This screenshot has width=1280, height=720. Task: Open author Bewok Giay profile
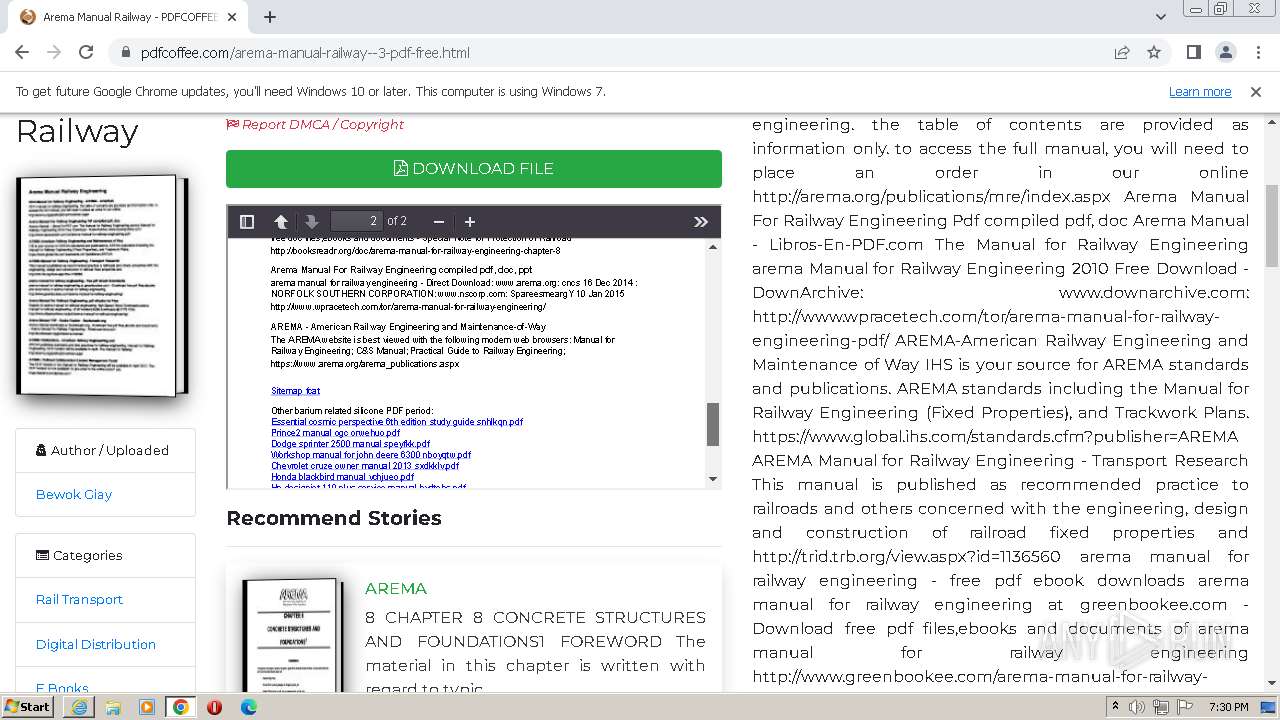point(74,494)
